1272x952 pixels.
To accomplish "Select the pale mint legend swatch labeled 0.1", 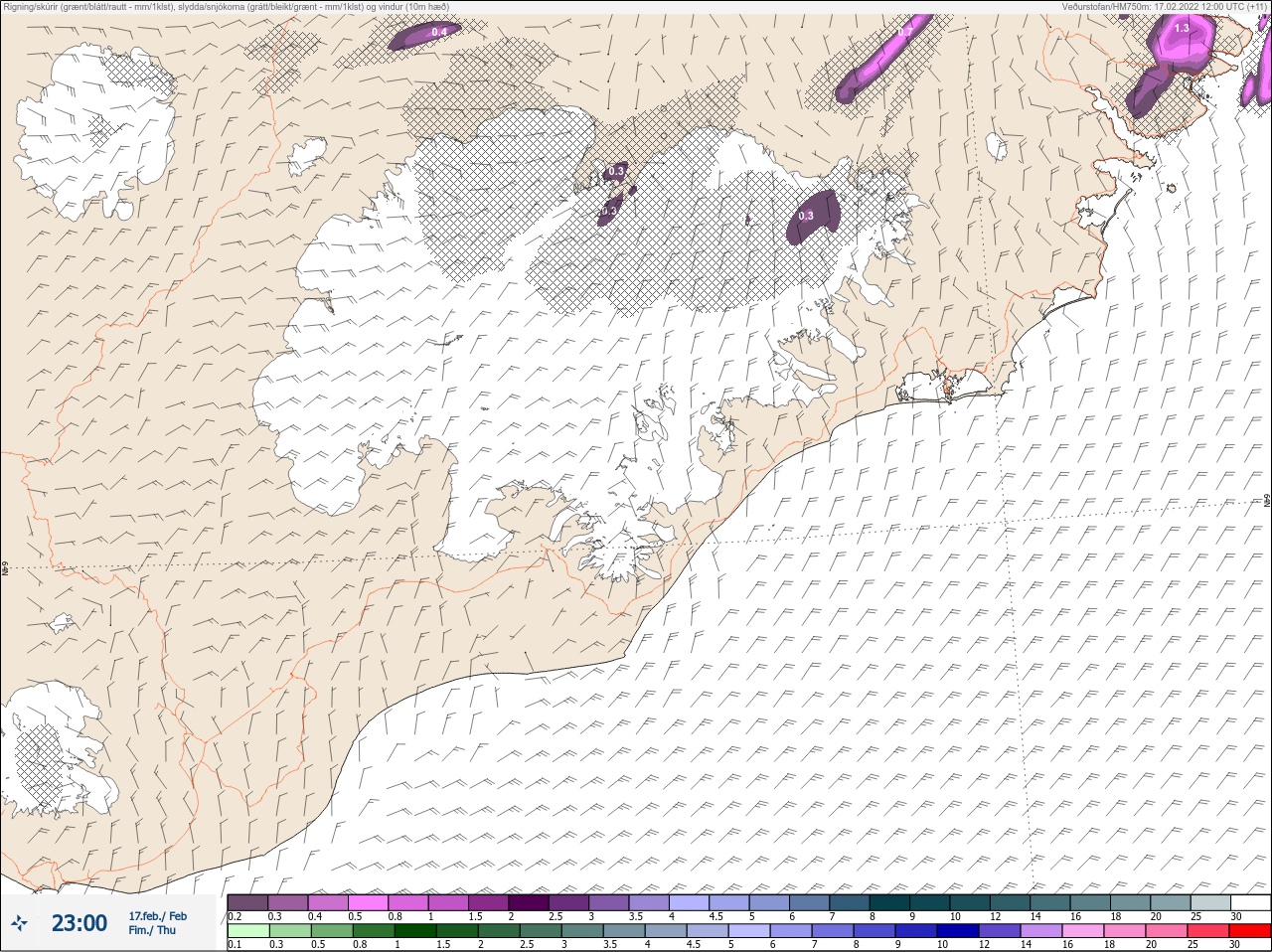I will pyautogui.click(x=248, y=931).
